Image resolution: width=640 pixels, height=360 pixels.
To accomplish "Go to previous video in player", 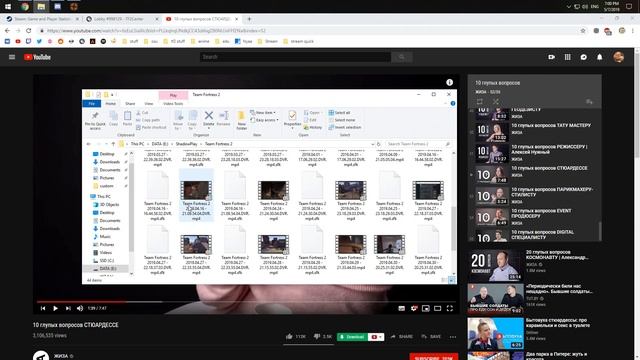I will pyautogui.click(x=43, y=308).
